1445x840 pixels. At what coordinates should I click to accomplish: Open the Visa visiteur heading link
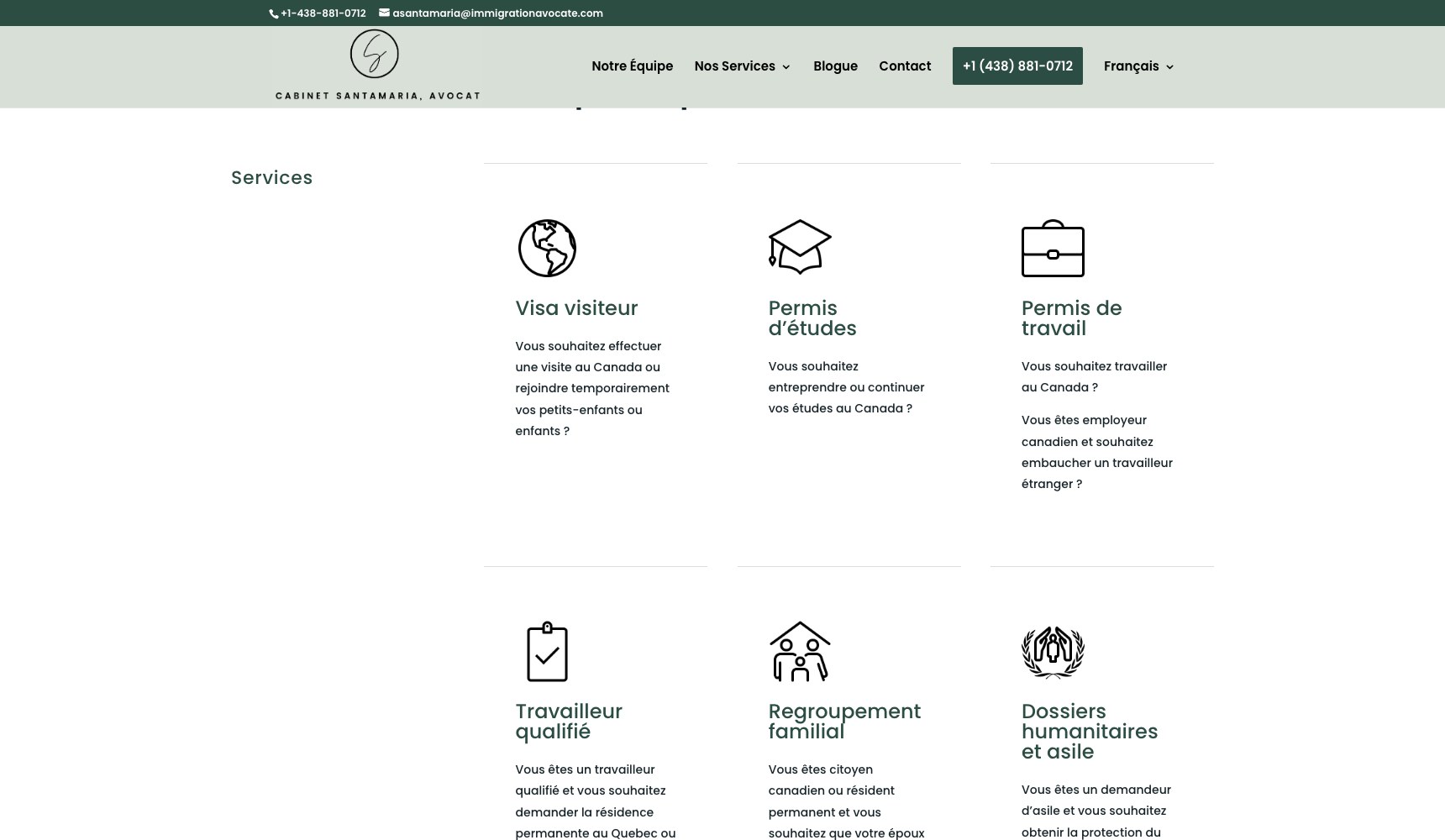coord(576,308)
